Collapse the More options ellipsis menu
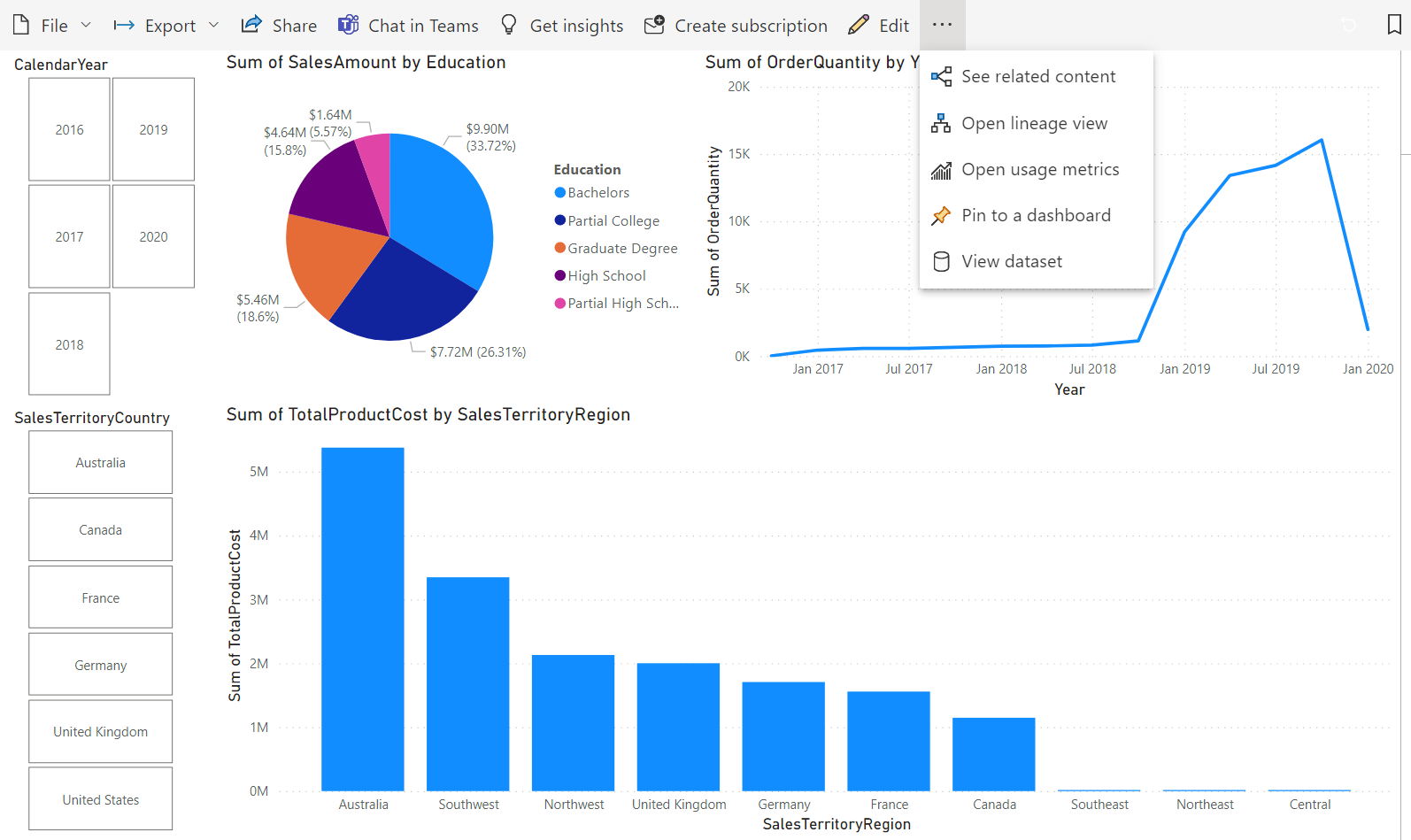 click(x=942, y=25)
